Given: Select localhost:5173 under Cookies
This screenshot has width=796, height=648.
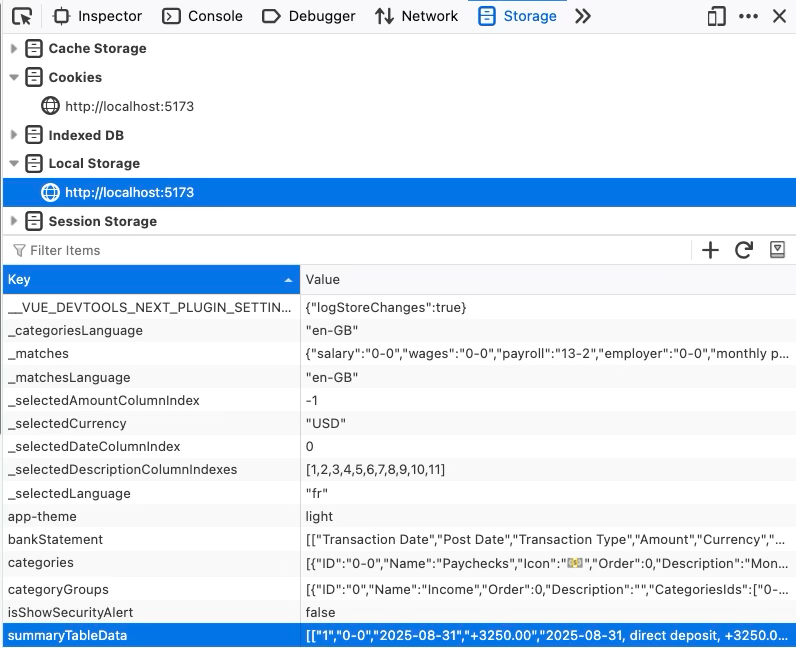Looking at the screenshot, I should [129, 106].
